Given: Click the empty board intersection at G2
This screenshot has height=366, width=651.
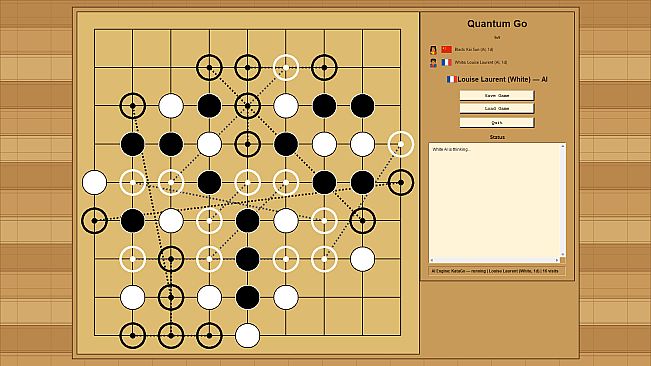Looking at the screenshot, I should (x=324, y=298).
